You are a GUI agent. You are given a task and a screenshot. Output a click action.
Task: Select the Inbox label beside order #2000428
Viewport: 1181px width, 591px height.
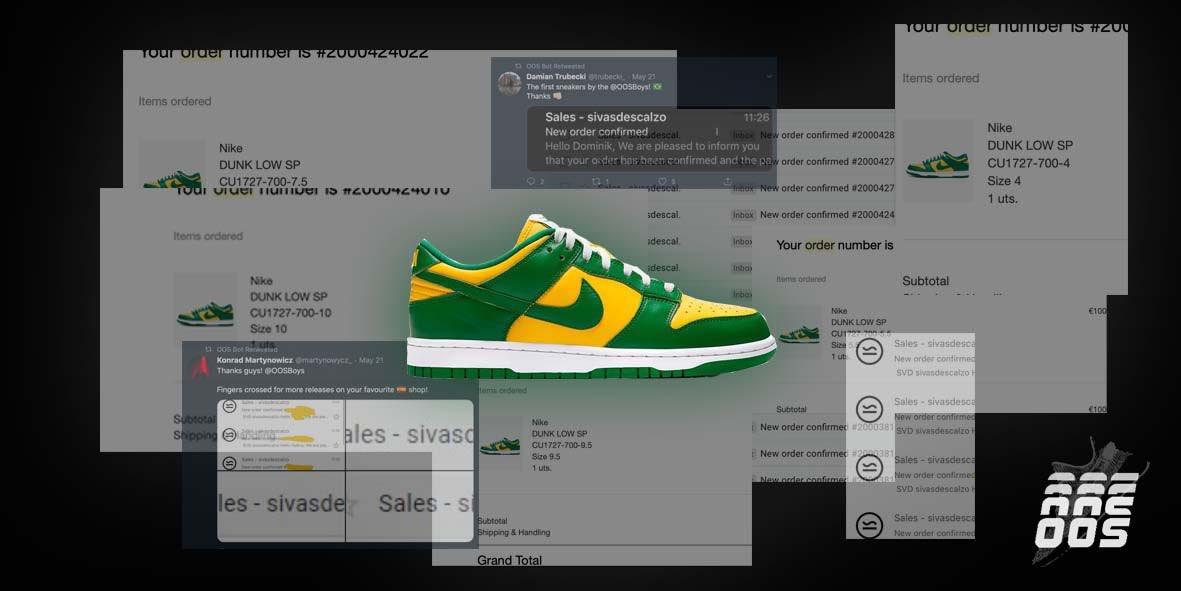[743, 134]
